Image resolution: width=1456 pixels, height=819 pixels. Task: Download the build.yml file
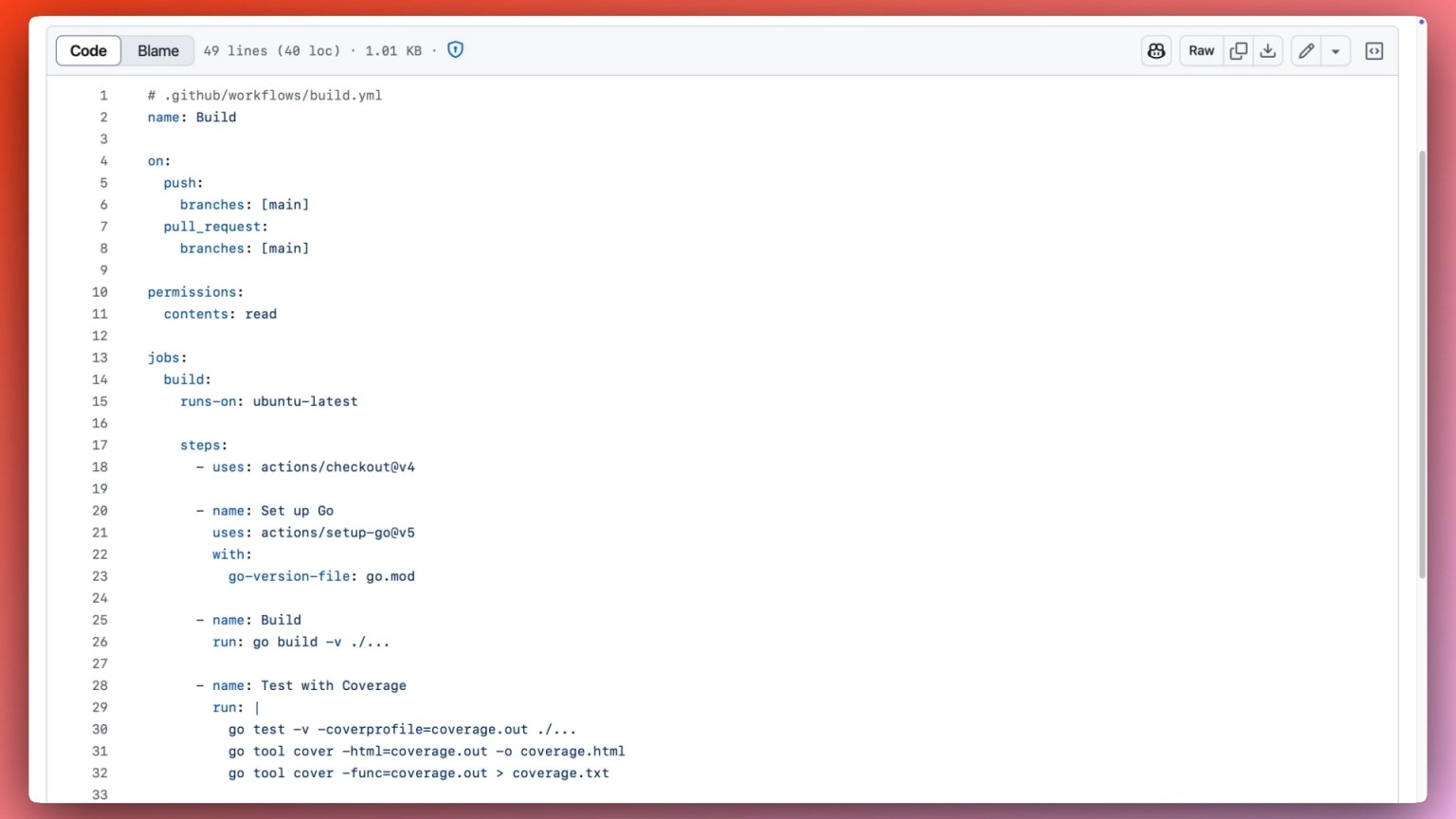(1268, 50)
